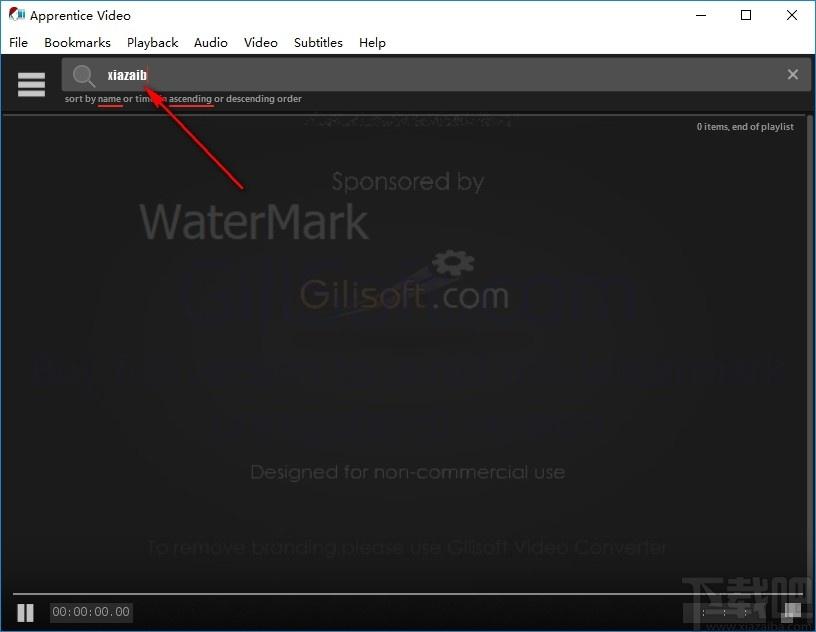Sort playlist by name link

(109, 99)
